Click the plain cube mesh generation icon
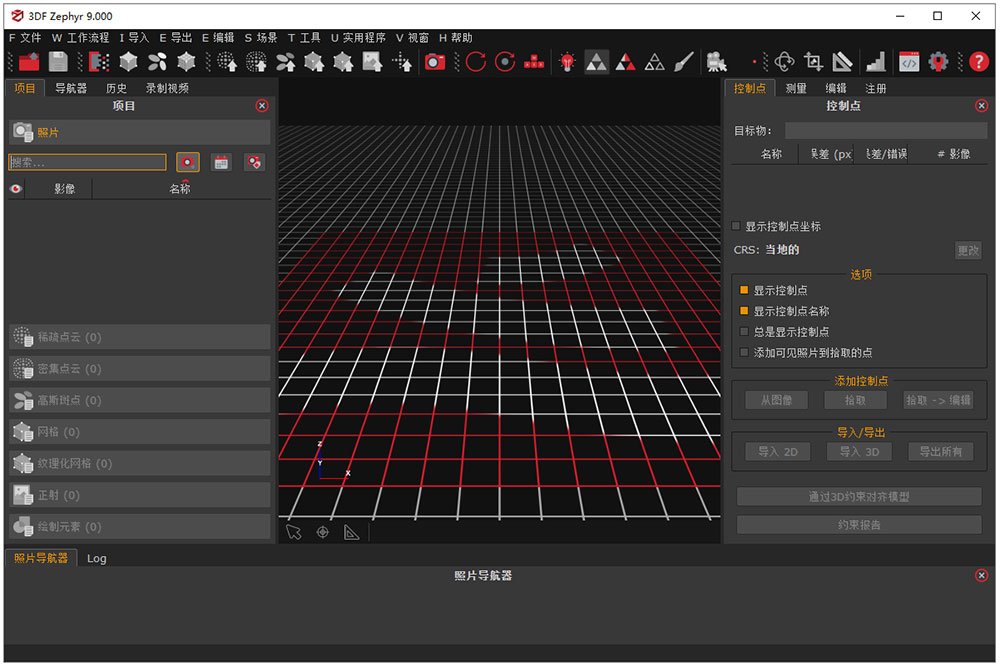1000x666 pixels. coord(129,62)
